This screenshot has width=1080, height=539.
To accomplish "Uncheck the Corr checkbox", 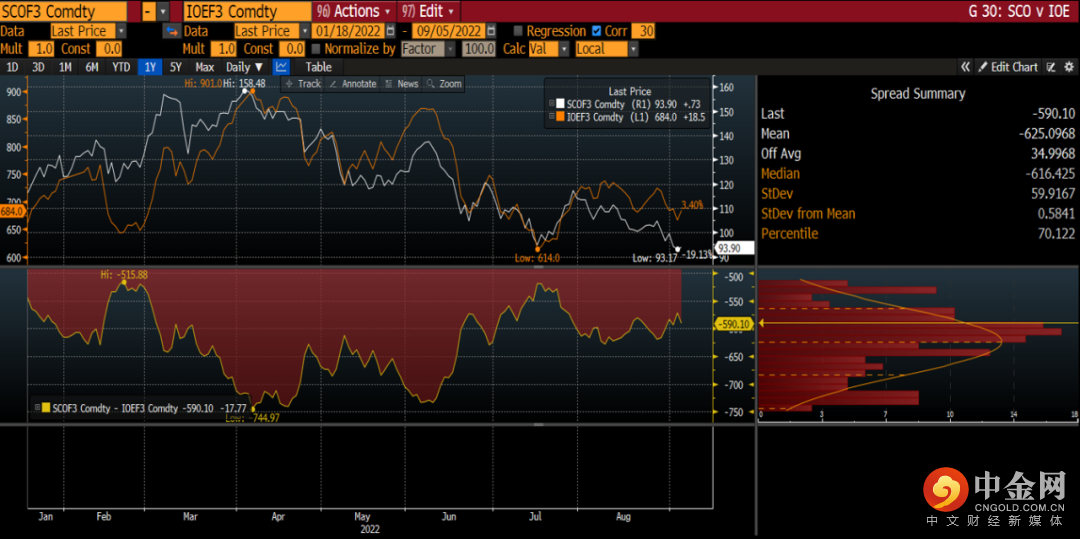I will coord(596,31).
